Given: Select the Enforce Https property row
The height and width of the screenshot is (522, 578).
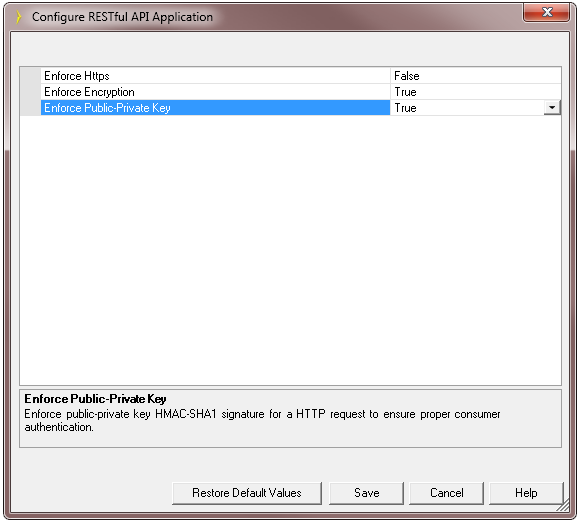Looking at the screenshot, I should pyautogui.click(x=290, y=76).
